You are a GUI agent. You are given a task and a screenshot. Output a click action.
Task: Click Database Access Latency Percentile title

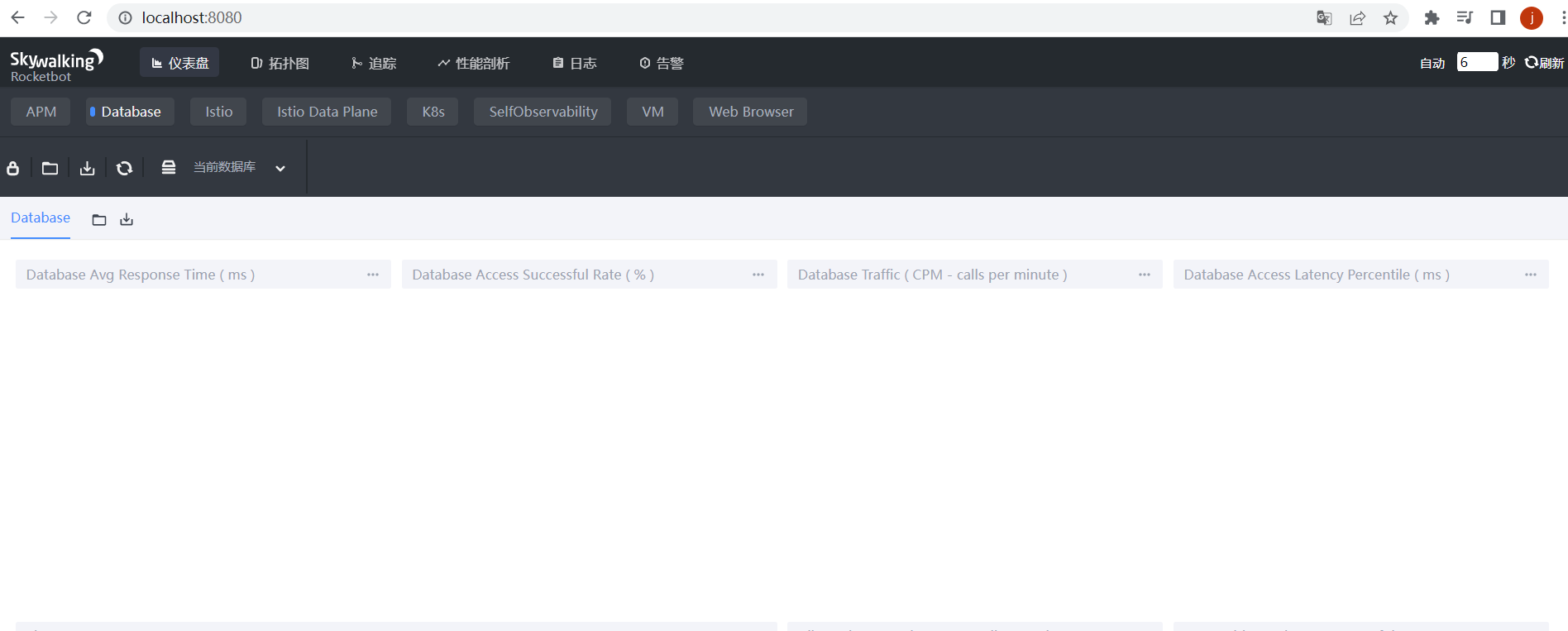[1317, 275]
